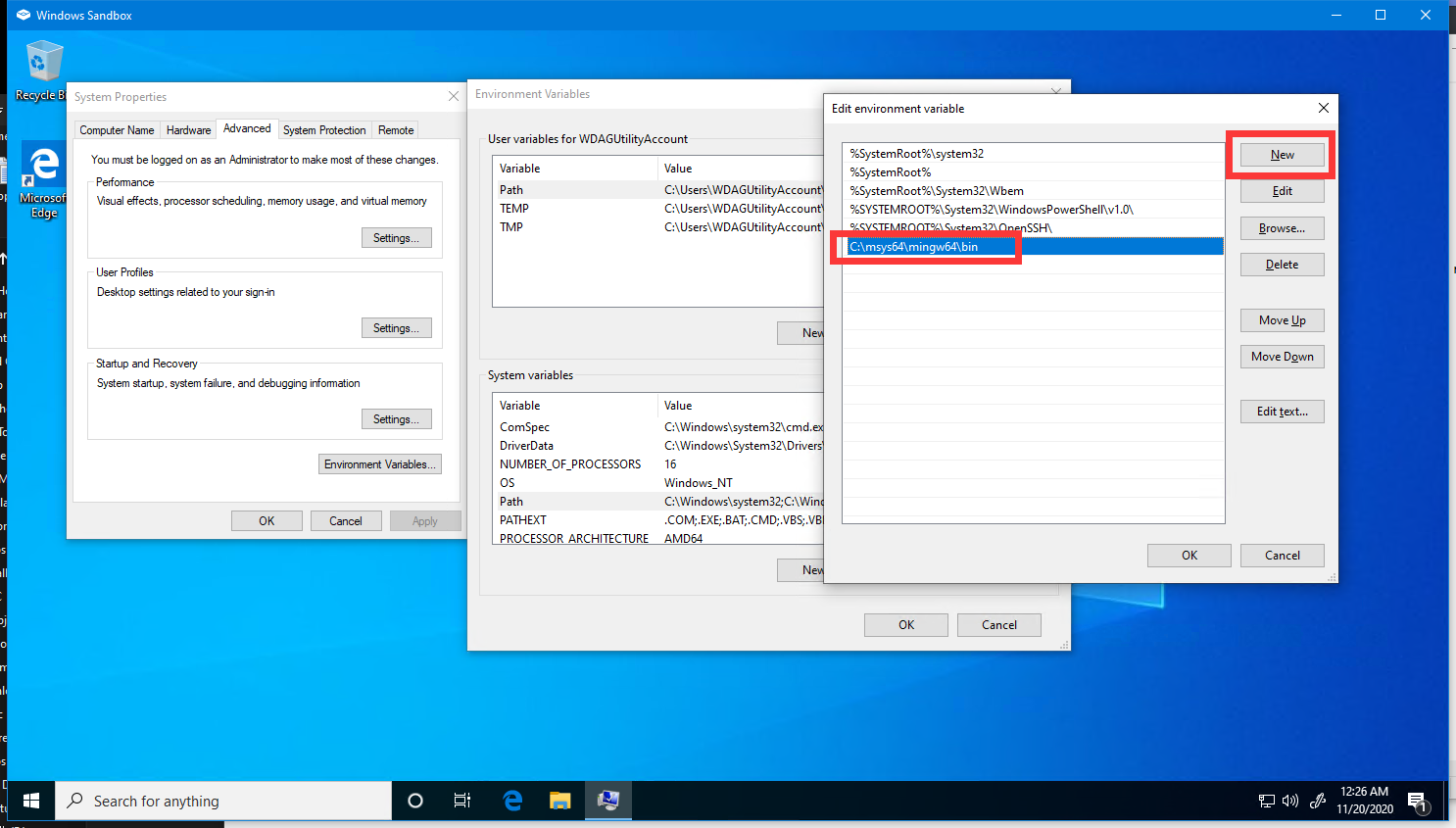The width and height of the screenshot is (1456, 828).
Task: Click OK in System Properties
Action: tap(267, 521)
